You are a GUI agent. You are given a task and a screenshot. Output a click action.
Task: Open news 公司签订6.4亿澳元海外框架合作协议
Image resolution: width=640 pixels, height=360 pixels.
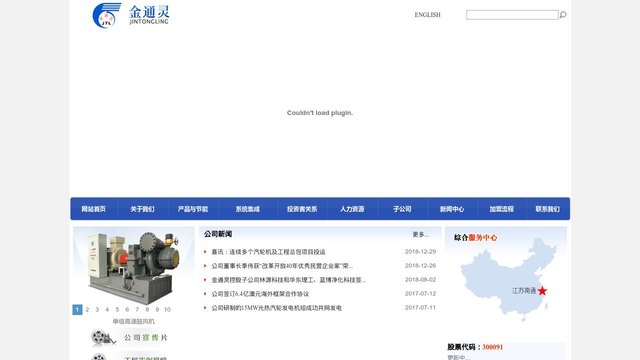[260, 294]
